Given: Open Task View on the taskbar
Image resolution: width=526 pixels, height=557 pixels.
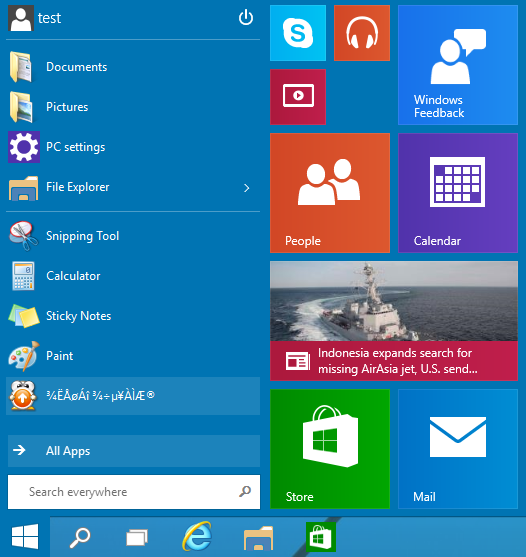Looking at the screenshot, I should (137, 537).
